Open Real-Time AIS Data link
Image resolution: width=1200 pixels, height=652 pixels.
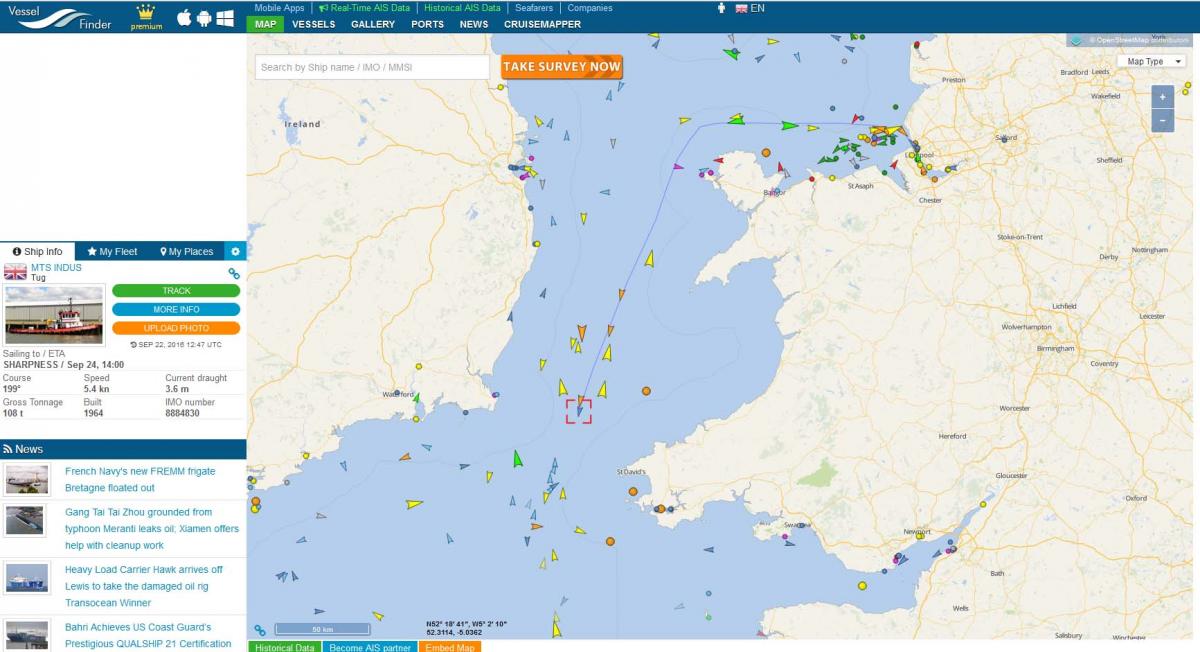[364, 8]
